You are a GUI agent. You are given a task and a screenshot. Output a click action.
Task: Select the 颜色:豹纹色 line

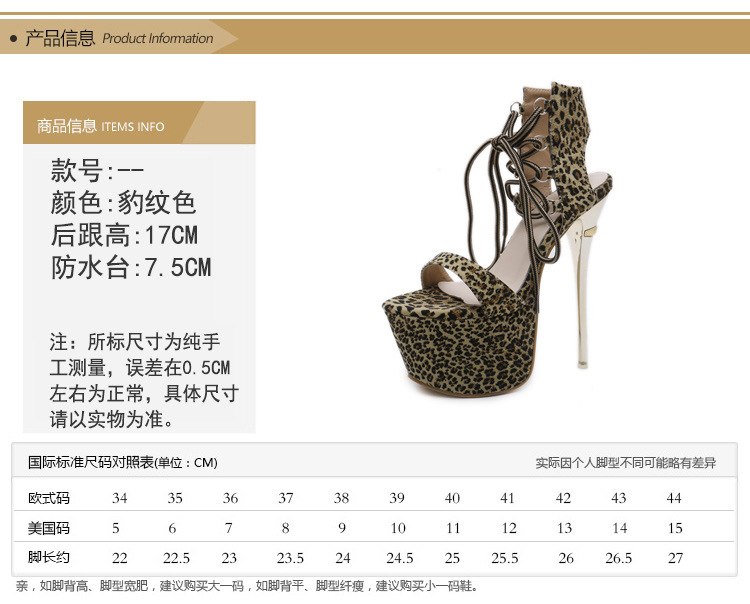click(x=123, y=203)
